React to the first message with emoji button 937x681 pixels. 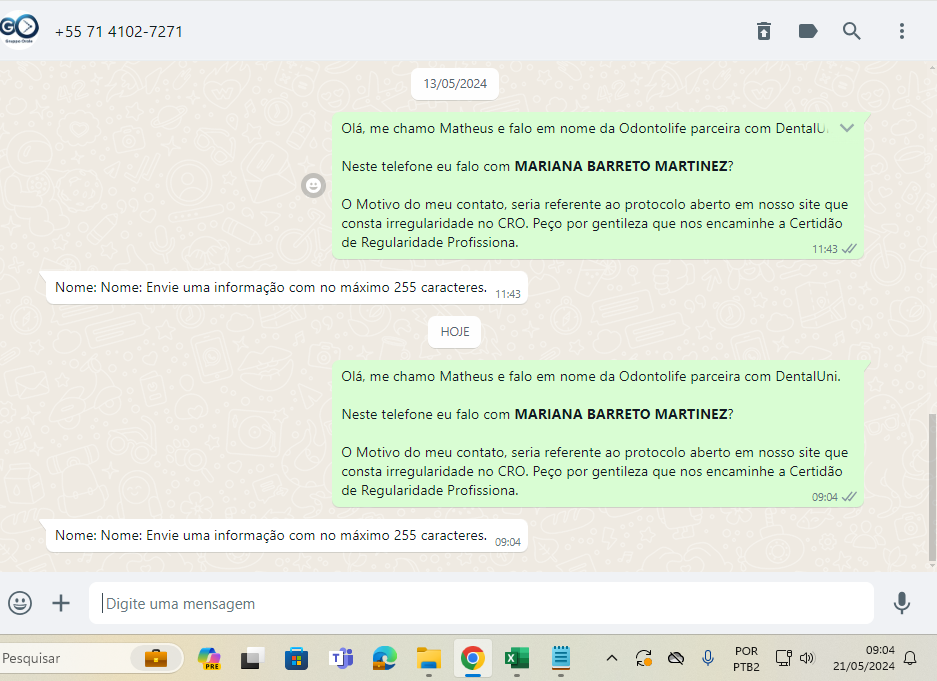tap(314, 185)
